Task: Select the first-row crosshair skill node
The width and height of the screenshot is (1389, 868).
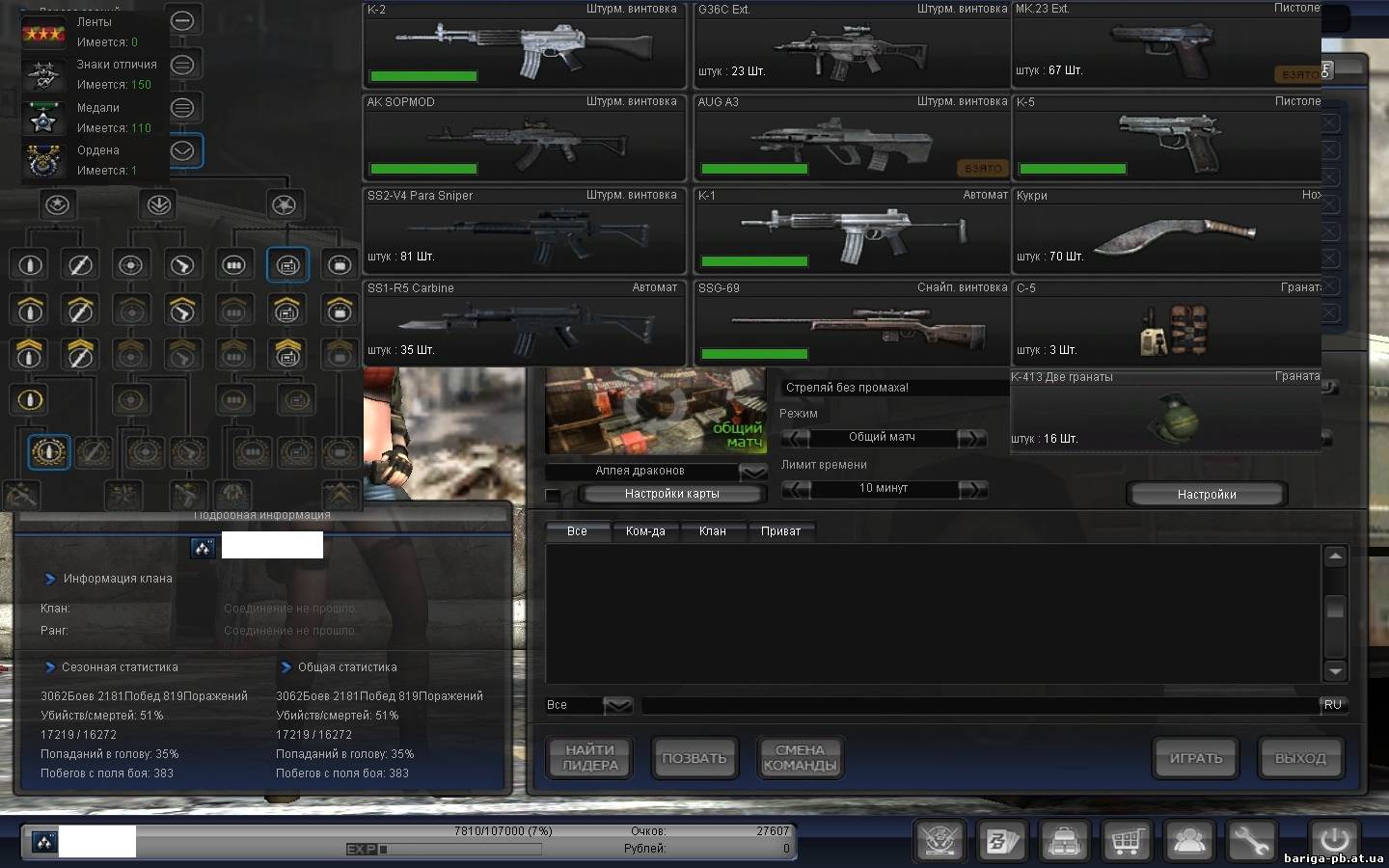Action: point(131,264)
